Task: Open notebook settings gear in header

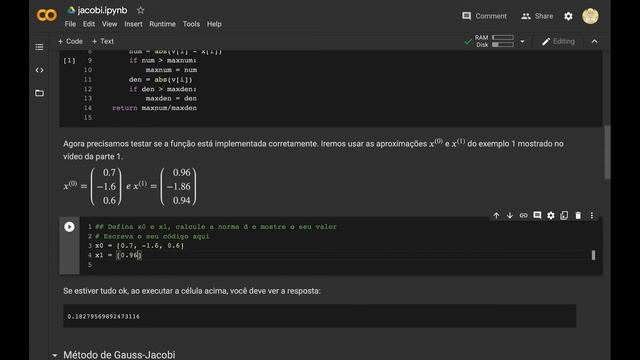Action: tap(568, 16)
